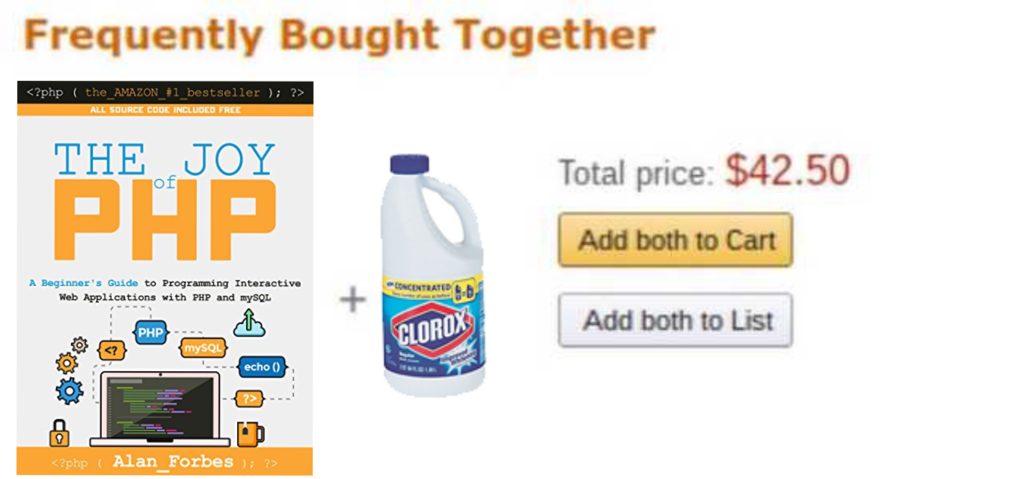This screenshot has height=479, width=1024.
Task: Click the orange "<?" tag badge
Action: coord(112,350)
